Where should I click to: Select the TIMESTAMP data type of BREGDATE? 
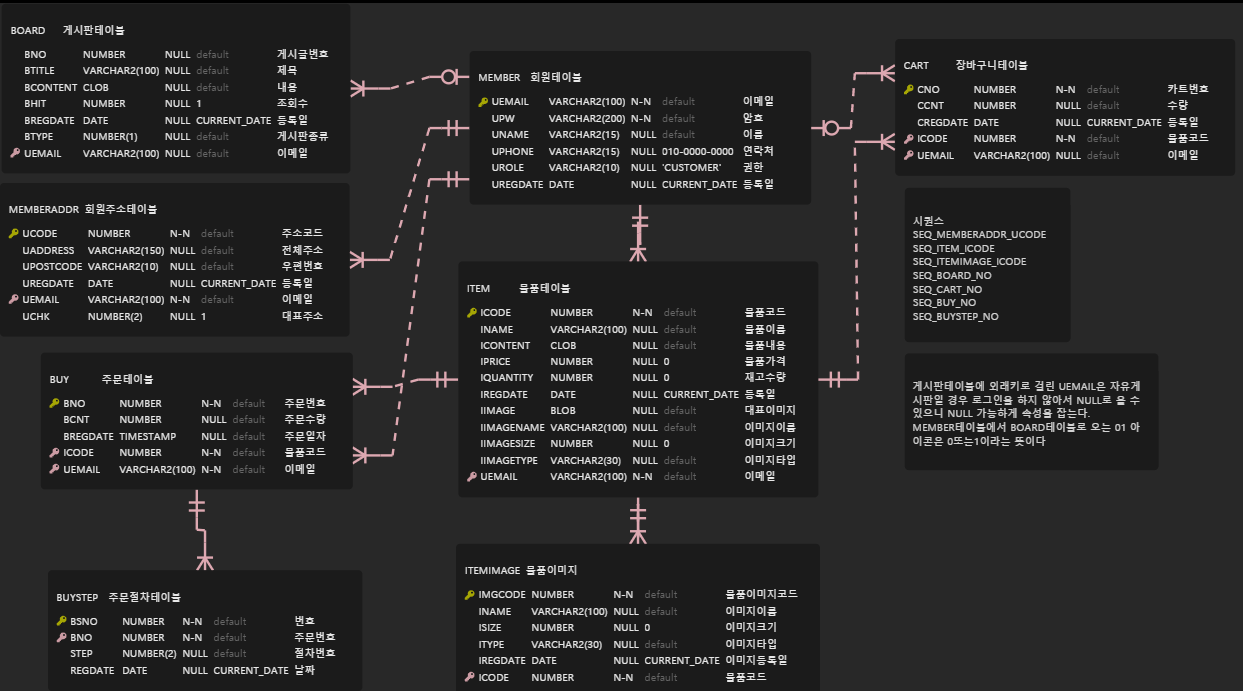pyautogui.click(x=150, y=437)
